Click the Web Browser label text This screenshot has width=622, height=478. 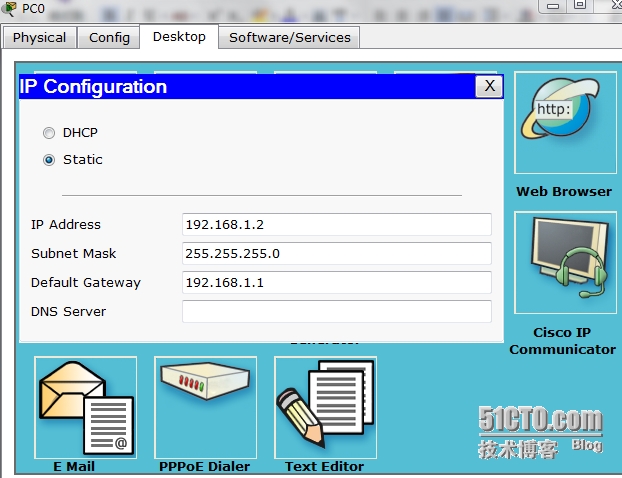point(564,192)
